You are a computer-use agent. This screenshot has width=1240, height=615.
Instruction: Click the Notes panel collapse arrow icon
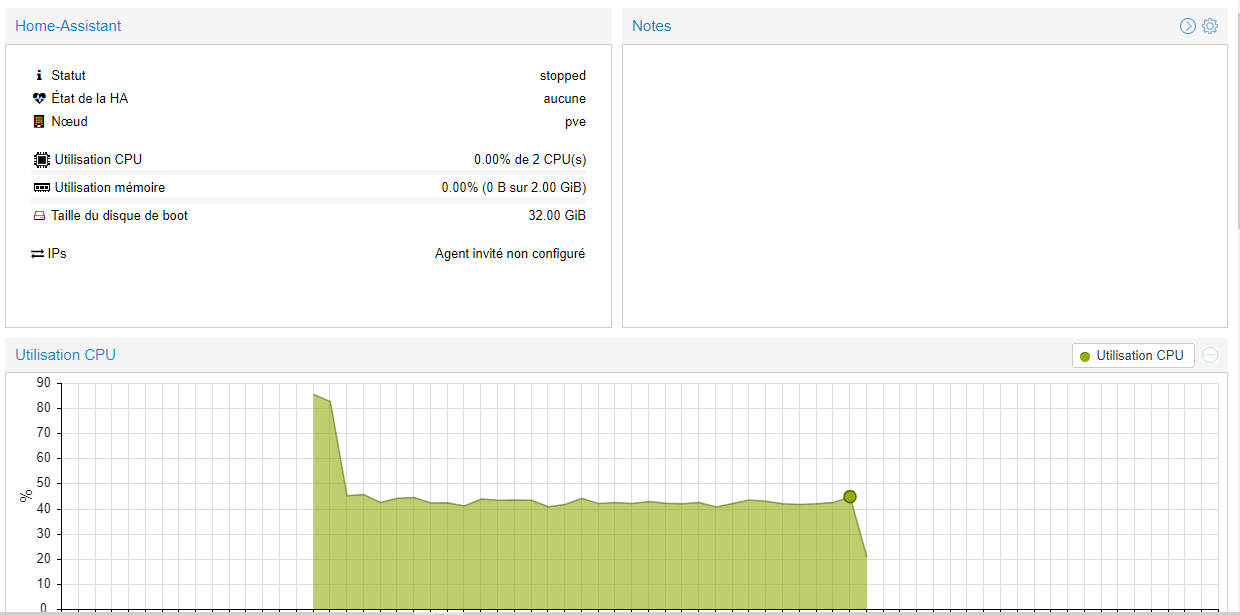(x=1188, y=26)
